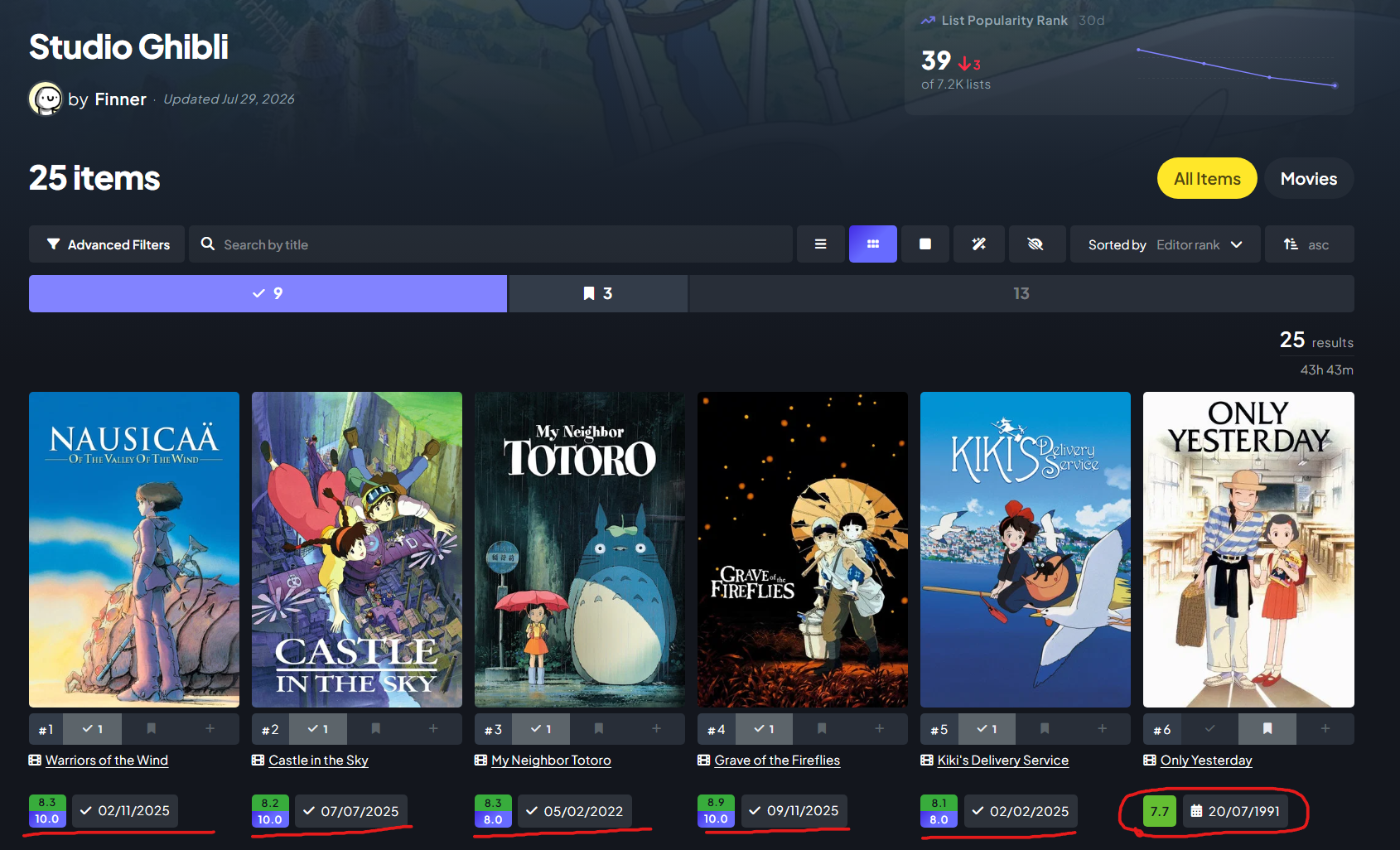
Task: Switch to list view layout
Action: [820, 244]
